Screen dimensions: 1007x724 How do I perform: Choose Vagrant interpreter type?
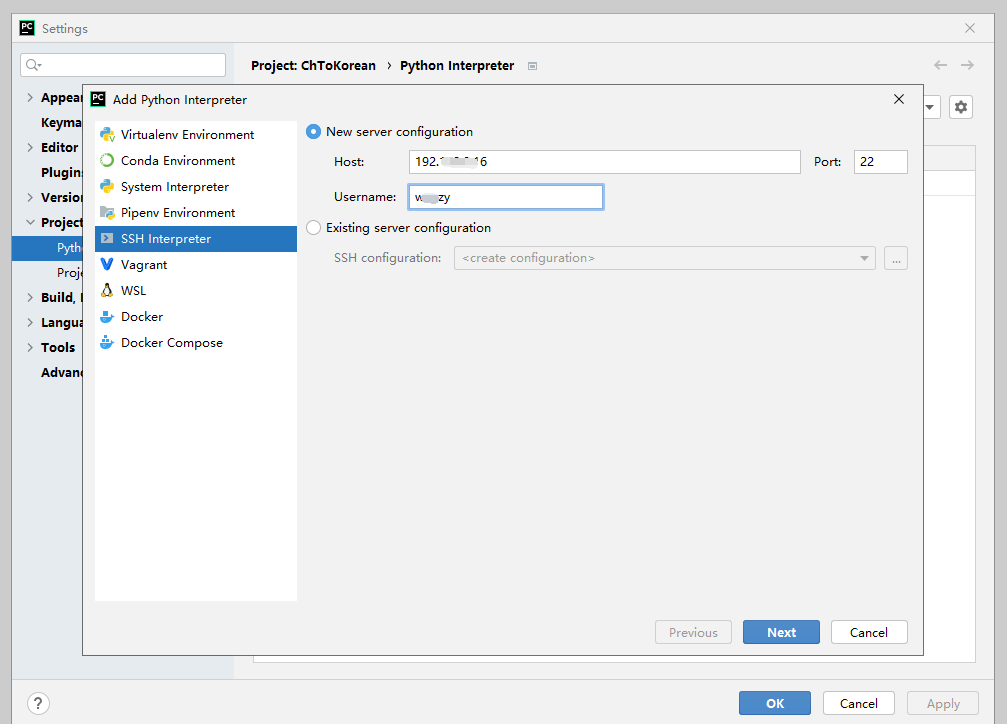pos(196,265)
